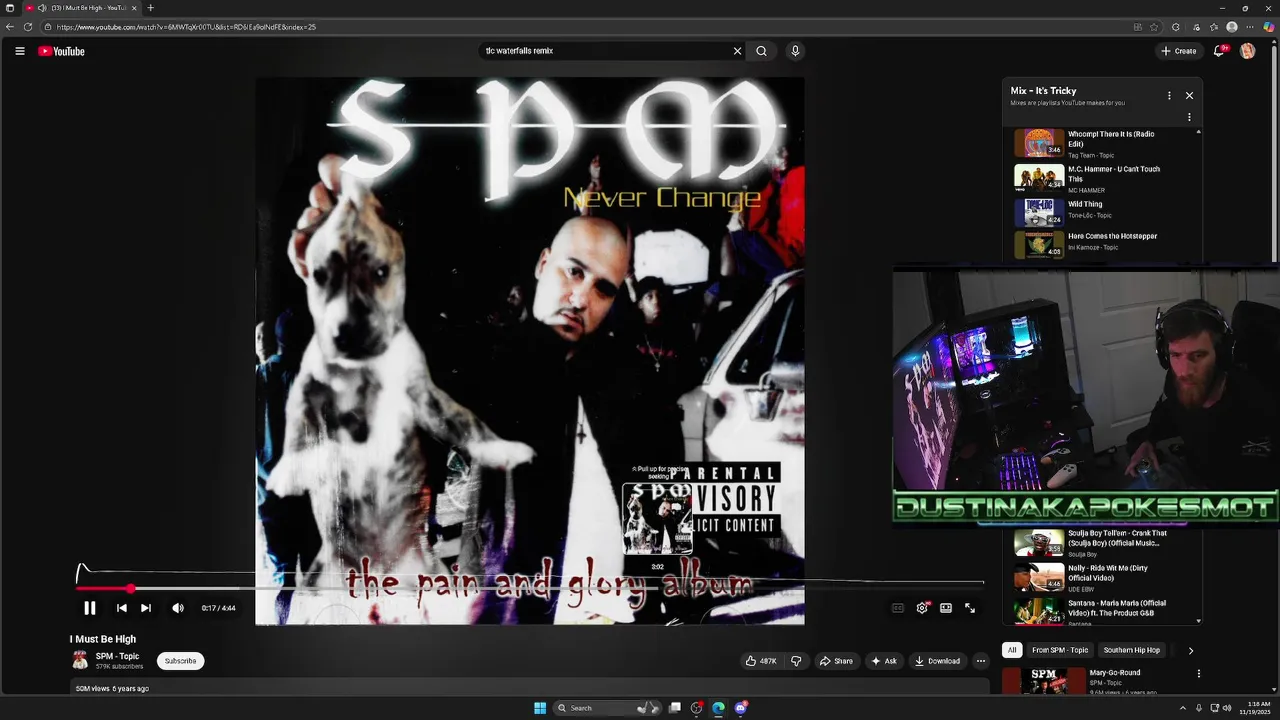Close the I Must Be High tab
Viewport: 1280px width, 720px height.
134,8
